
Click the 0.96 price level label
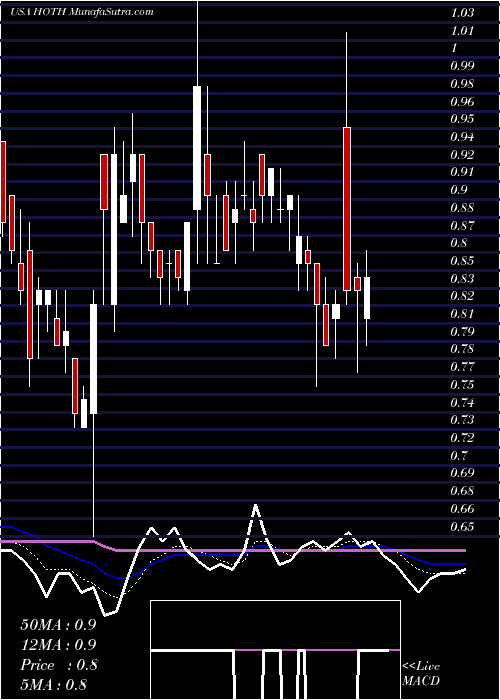(x=462, y=102)
